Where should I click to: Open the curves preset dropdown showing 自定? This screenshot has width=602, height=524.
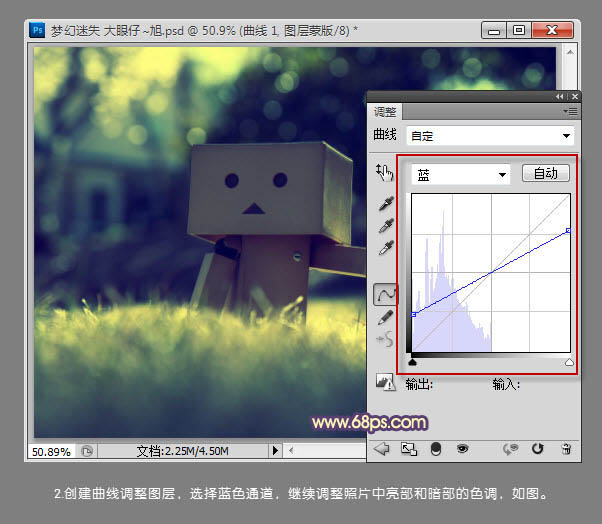pyautogui.click(x=490, y=135)
